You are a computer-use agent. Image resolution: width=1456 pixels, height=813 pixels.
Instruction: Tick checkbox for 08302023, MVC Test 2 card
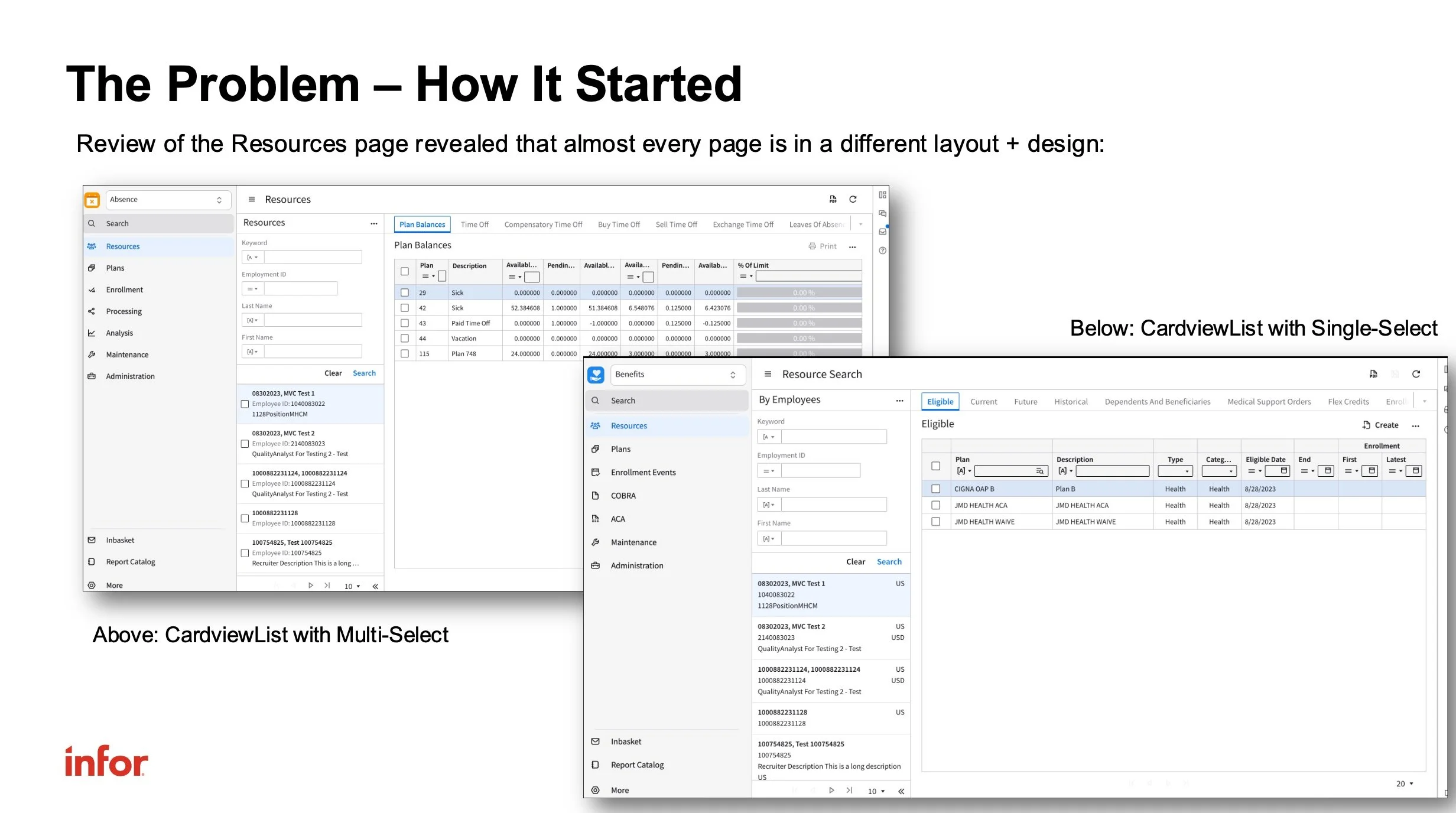(x=245, y=444)
